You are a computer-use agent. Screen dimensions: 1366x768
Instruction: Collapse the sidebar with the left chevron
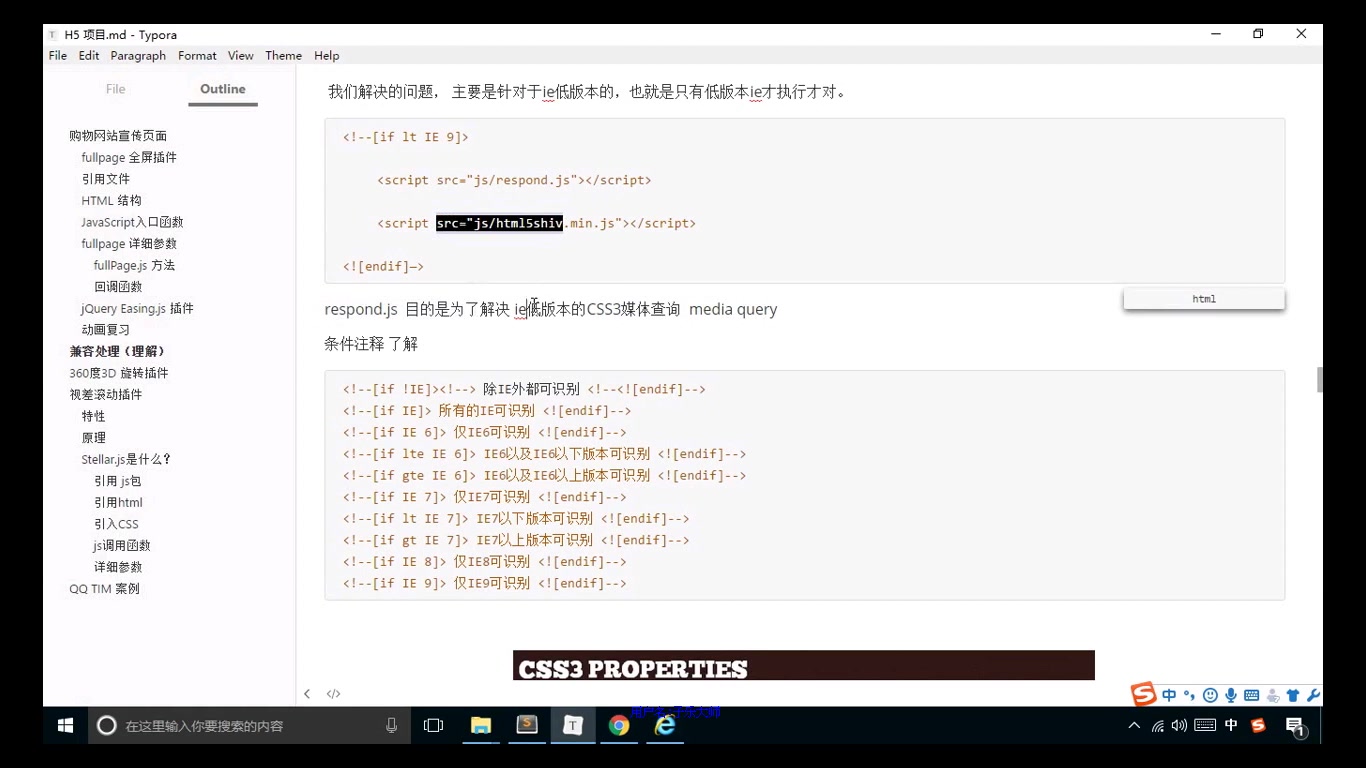(307, 694)
